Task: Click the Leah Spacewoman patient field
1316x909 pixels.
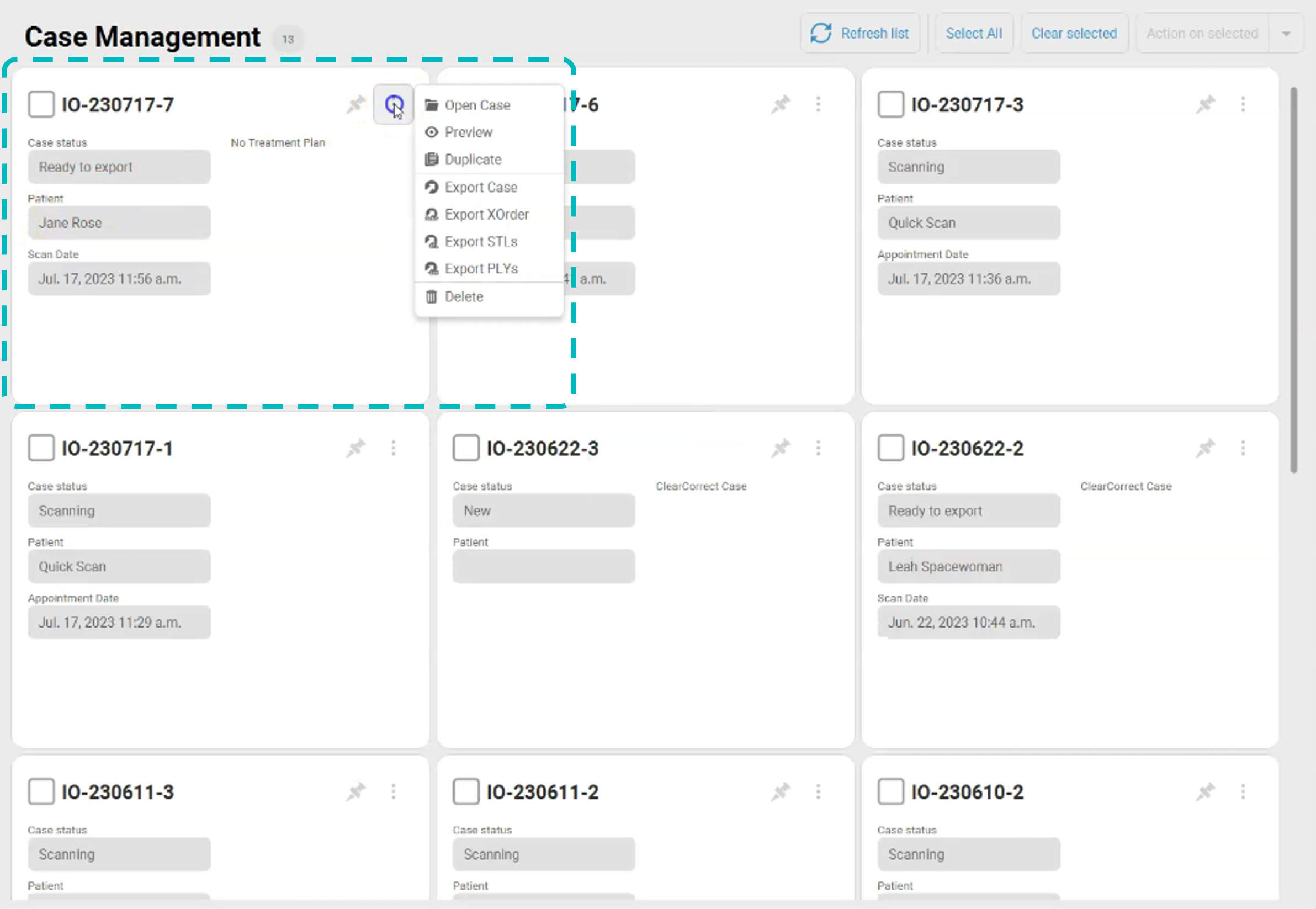Action: pos(968,566)
